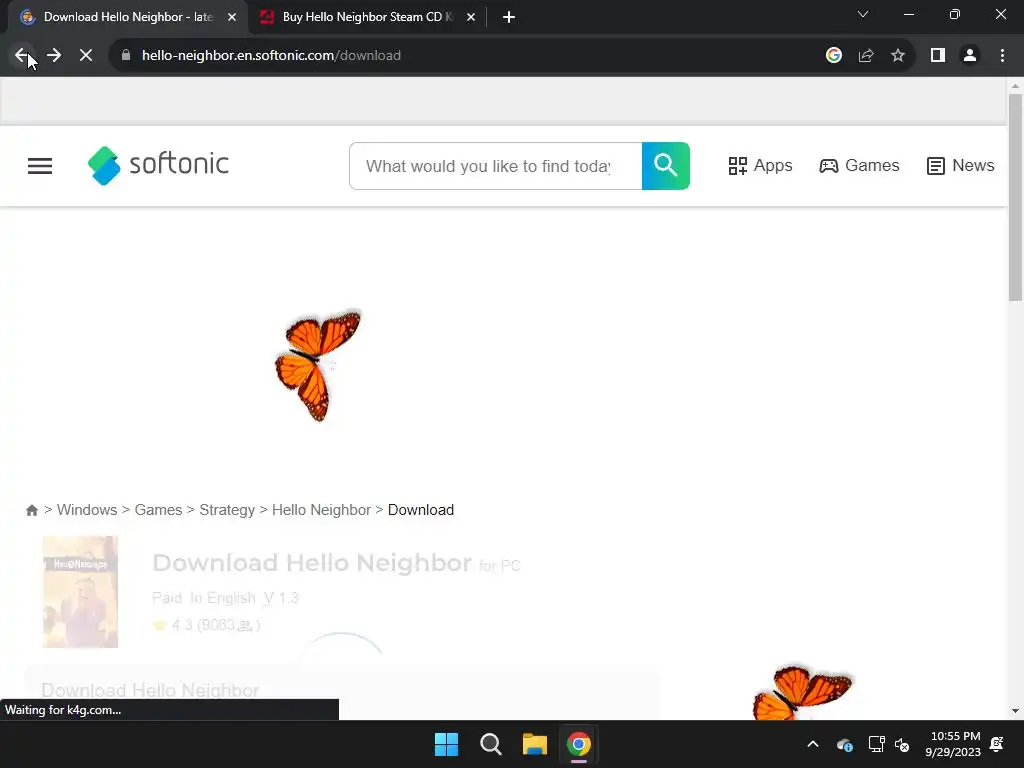Click the OneDrive cloud tray icon
1024x768 pixels.
(844, 744)
